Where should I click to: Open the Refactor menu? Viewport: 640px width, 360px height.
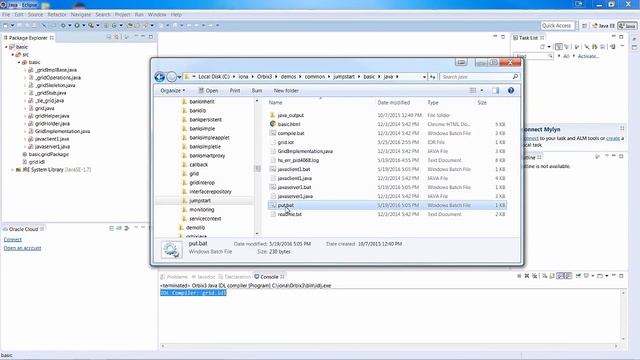(x=57, y=14)
